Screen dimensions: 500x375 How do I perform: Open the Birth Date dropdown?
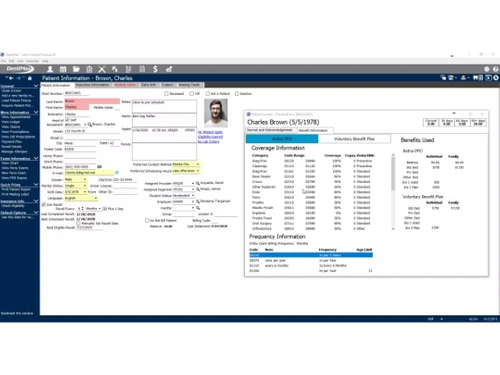pos(85,192)
